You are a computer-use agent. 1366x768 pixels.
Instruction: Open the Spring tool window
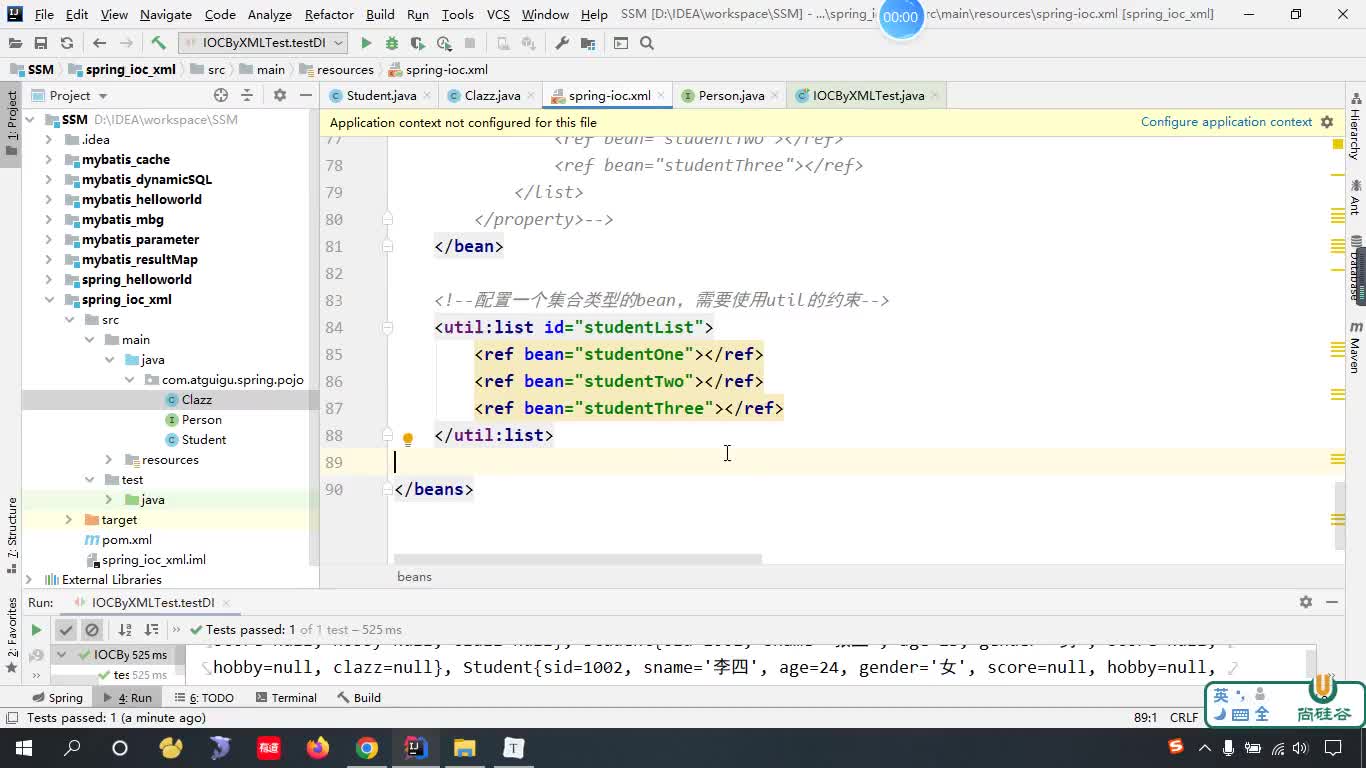point(58,698)
